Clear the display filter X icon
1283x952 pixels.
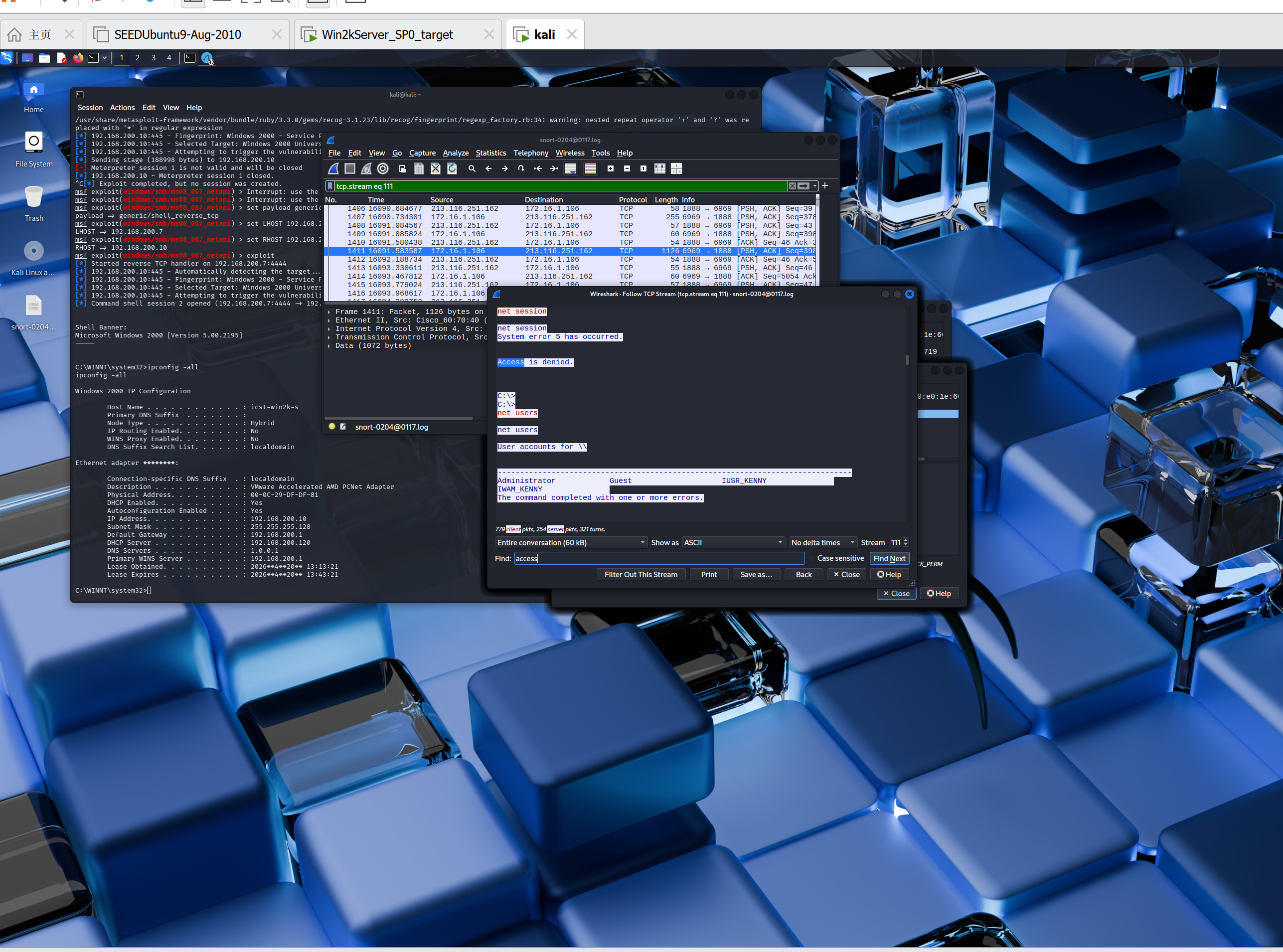pyautogui.click(x=792, y=185)
